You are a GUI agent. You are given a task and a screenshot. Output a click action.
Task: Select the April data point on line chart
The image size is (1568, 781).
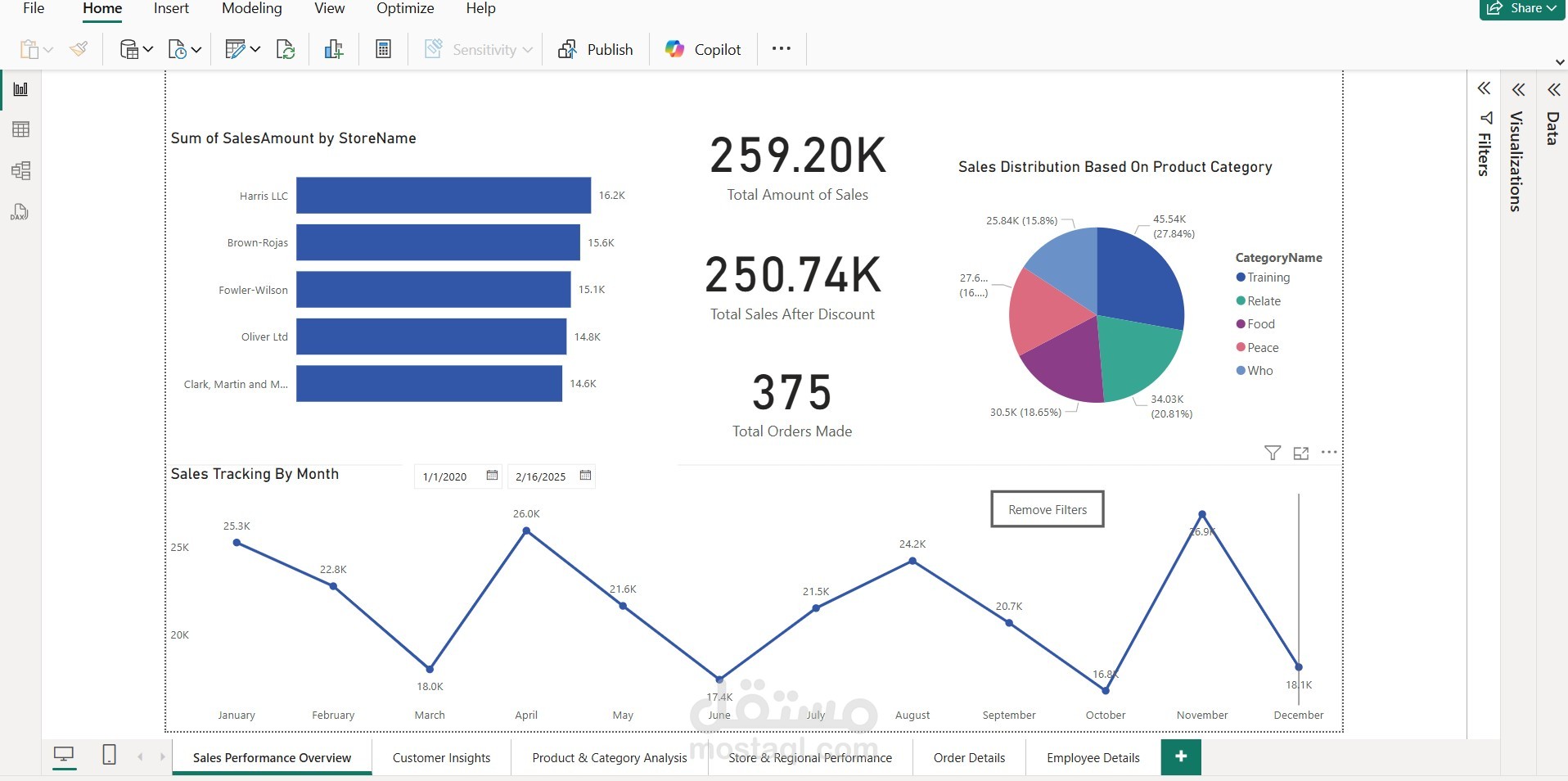pyautogui.click(x=526, y=530)
